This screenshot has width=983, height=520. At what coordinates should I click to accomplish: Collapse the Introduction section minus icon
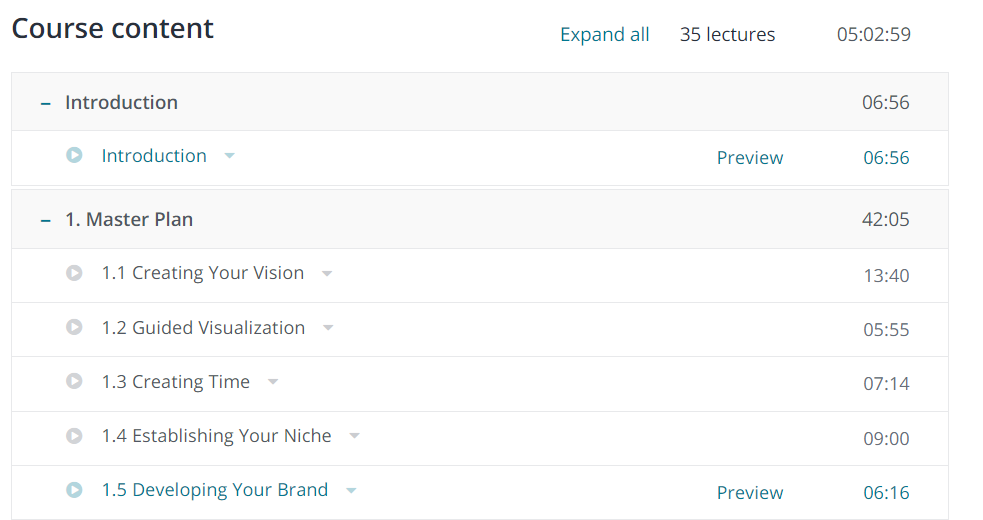45,103
